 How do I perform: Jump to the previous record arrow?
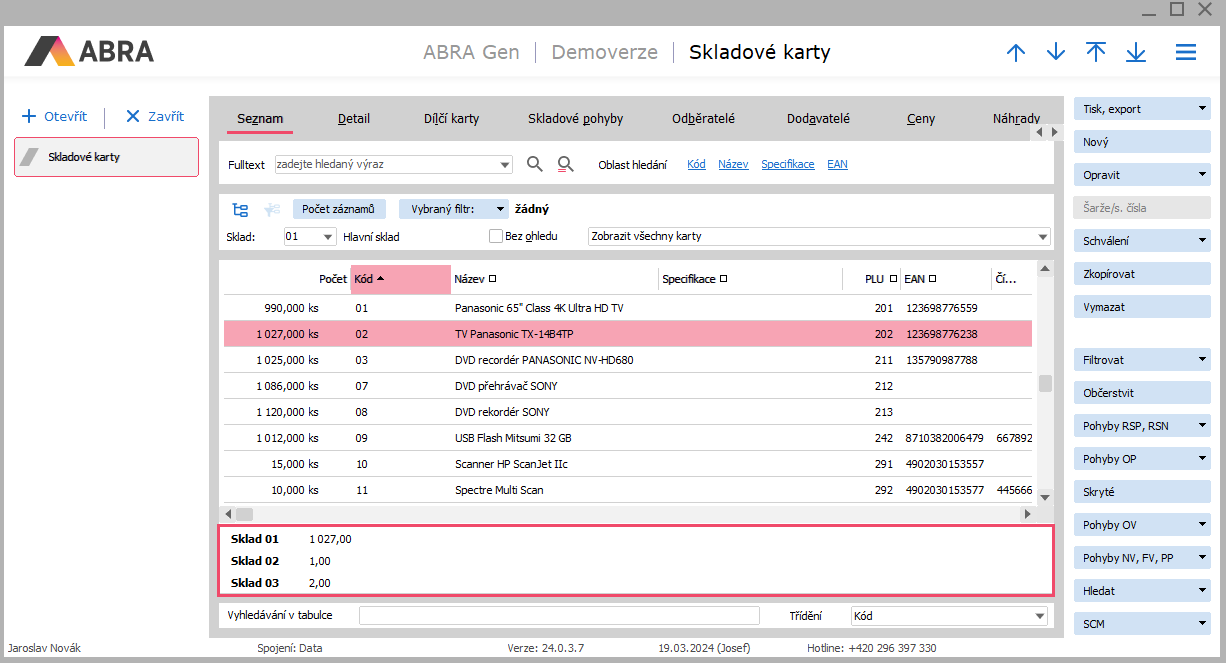pyautogui.click(x=1016, y=53)
